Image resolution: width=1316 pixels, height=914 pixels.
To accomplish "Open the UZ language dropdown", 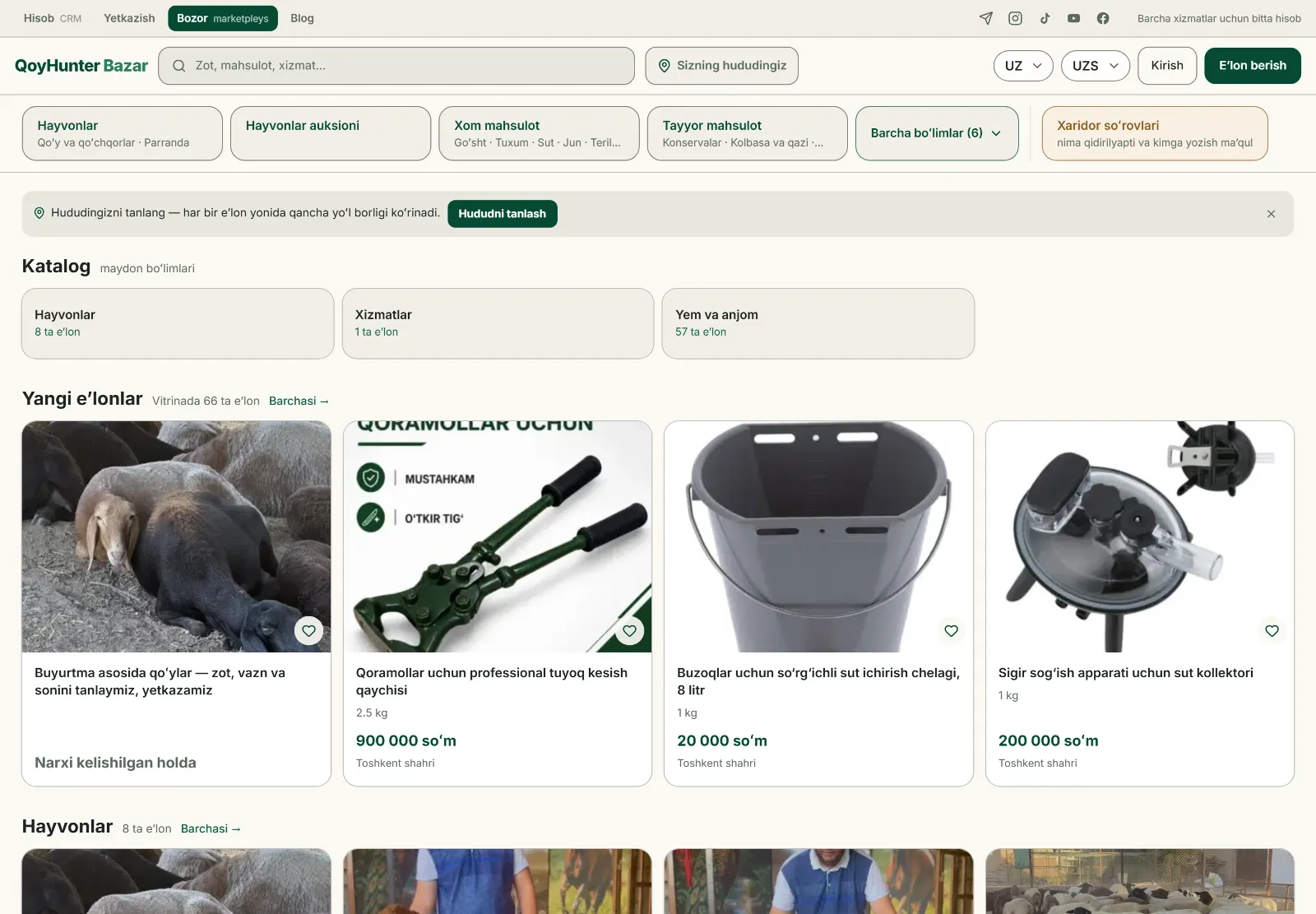I will (x=1023, y=66).
